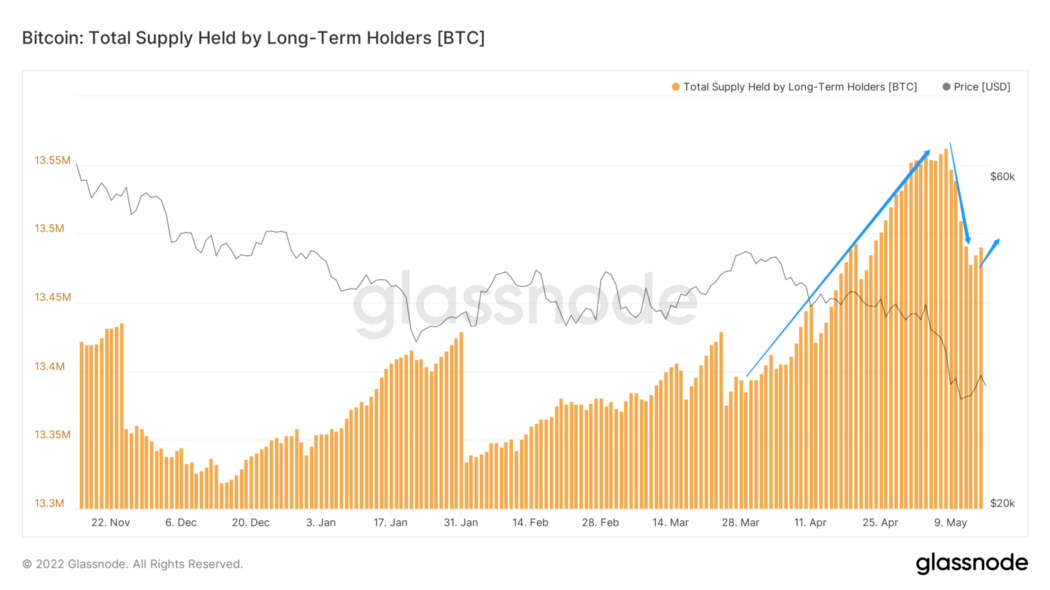The width and height of the screenshot is (1050, 590).
Task: Click the 13.55M left axis label
Action: click(x=52, y=160)
